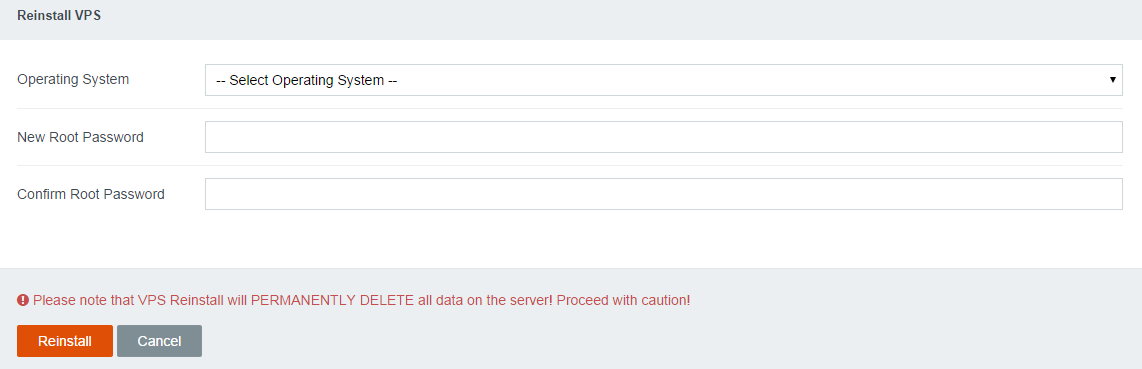This screenshot has width=1142, height=369.
Task: Click the PERMANENTLY DELETE warning text
Action: pos(333,300)
